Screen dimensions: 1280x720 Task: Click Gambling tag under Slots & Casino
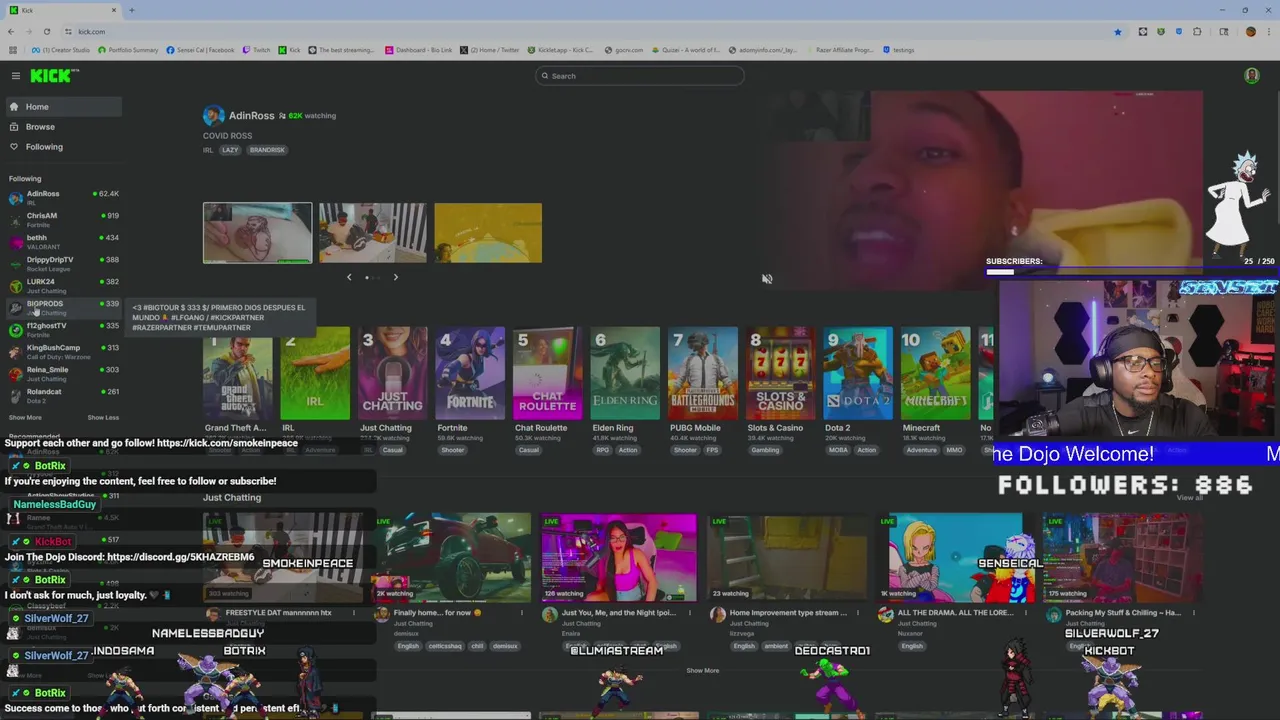click(765, 450)
